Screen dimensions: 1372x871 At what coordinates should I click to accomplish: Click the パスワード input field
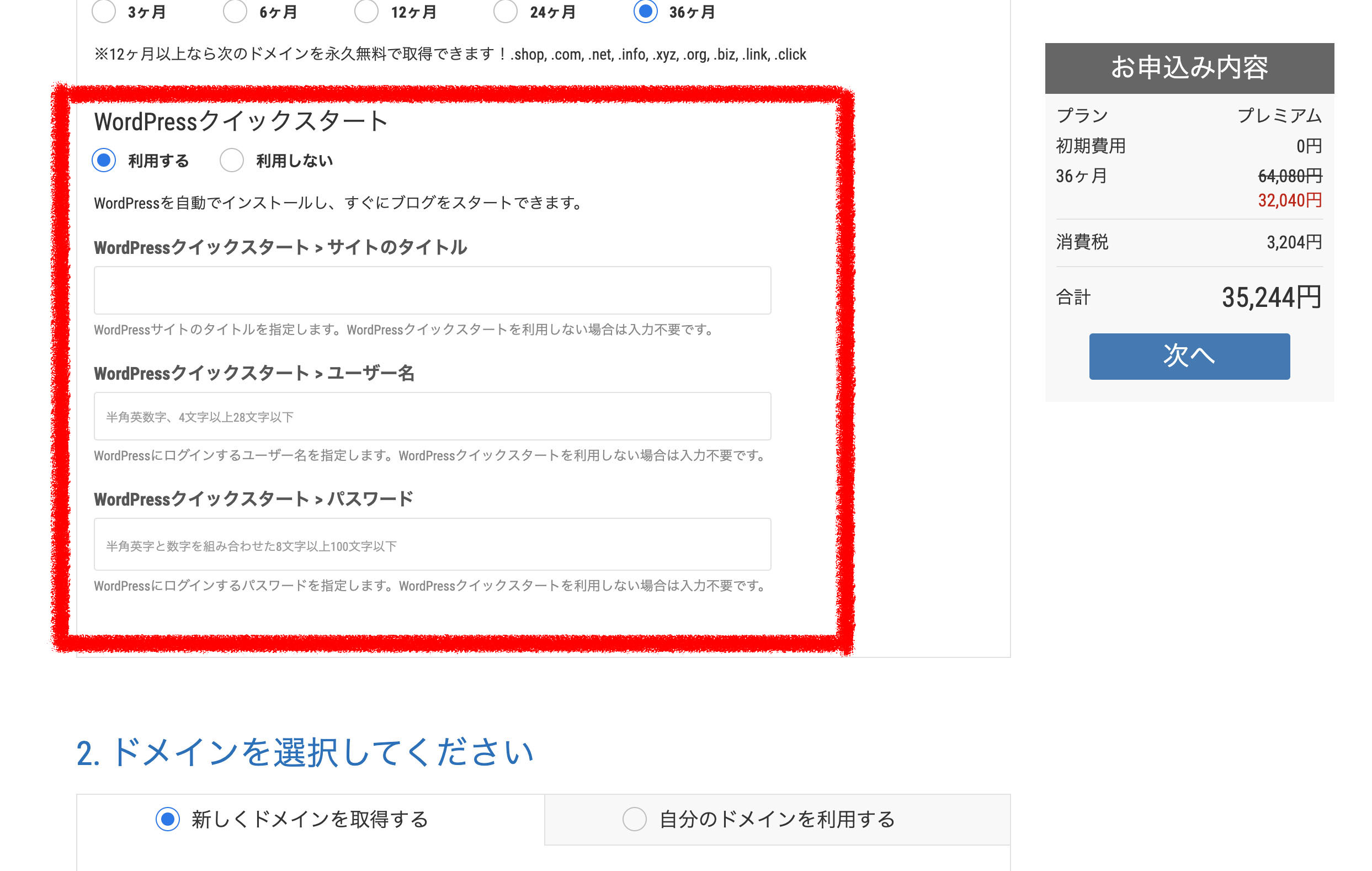[432, 544]
